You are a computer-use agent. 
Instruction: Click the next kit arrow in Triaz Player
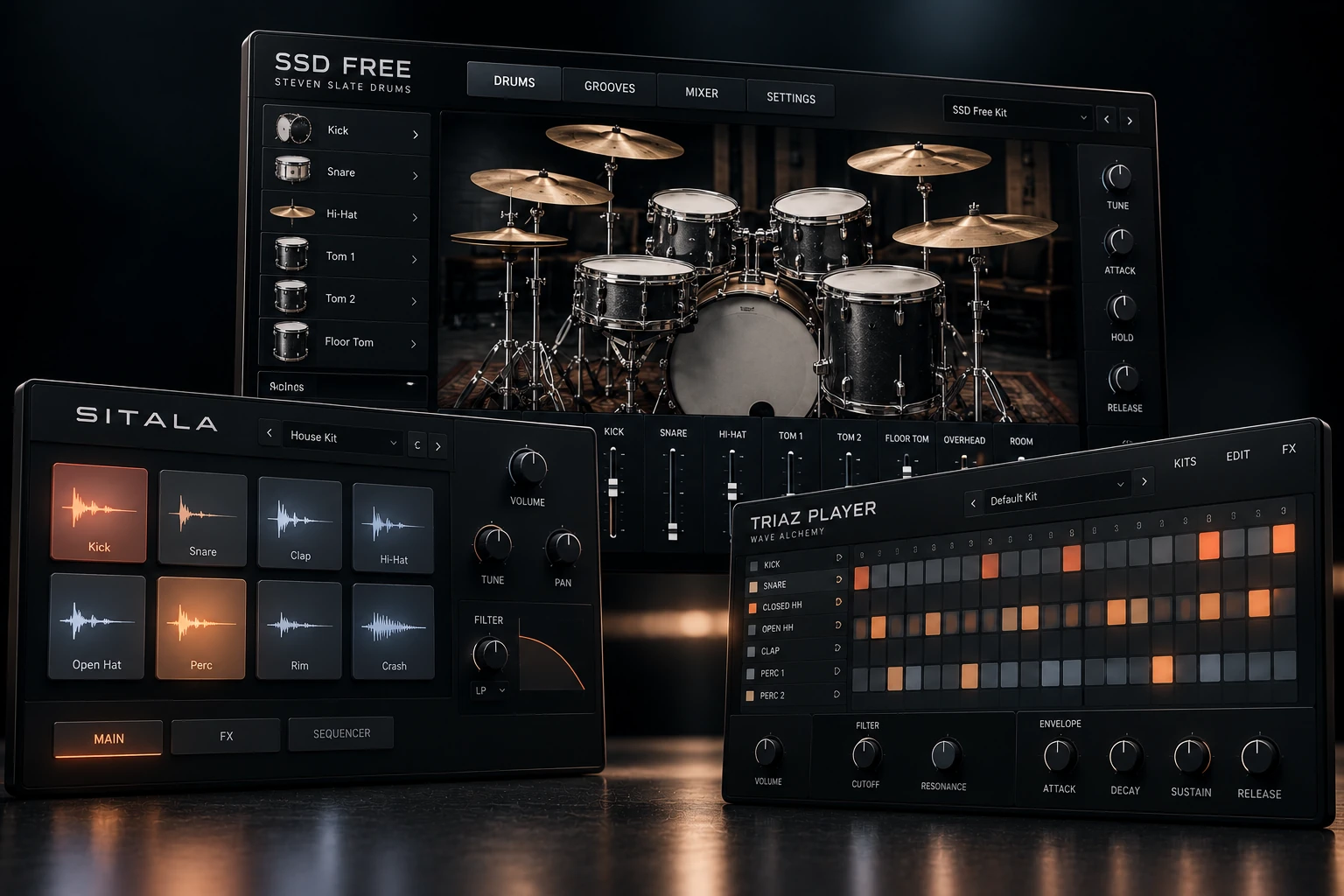click(x=1144, y=481)
